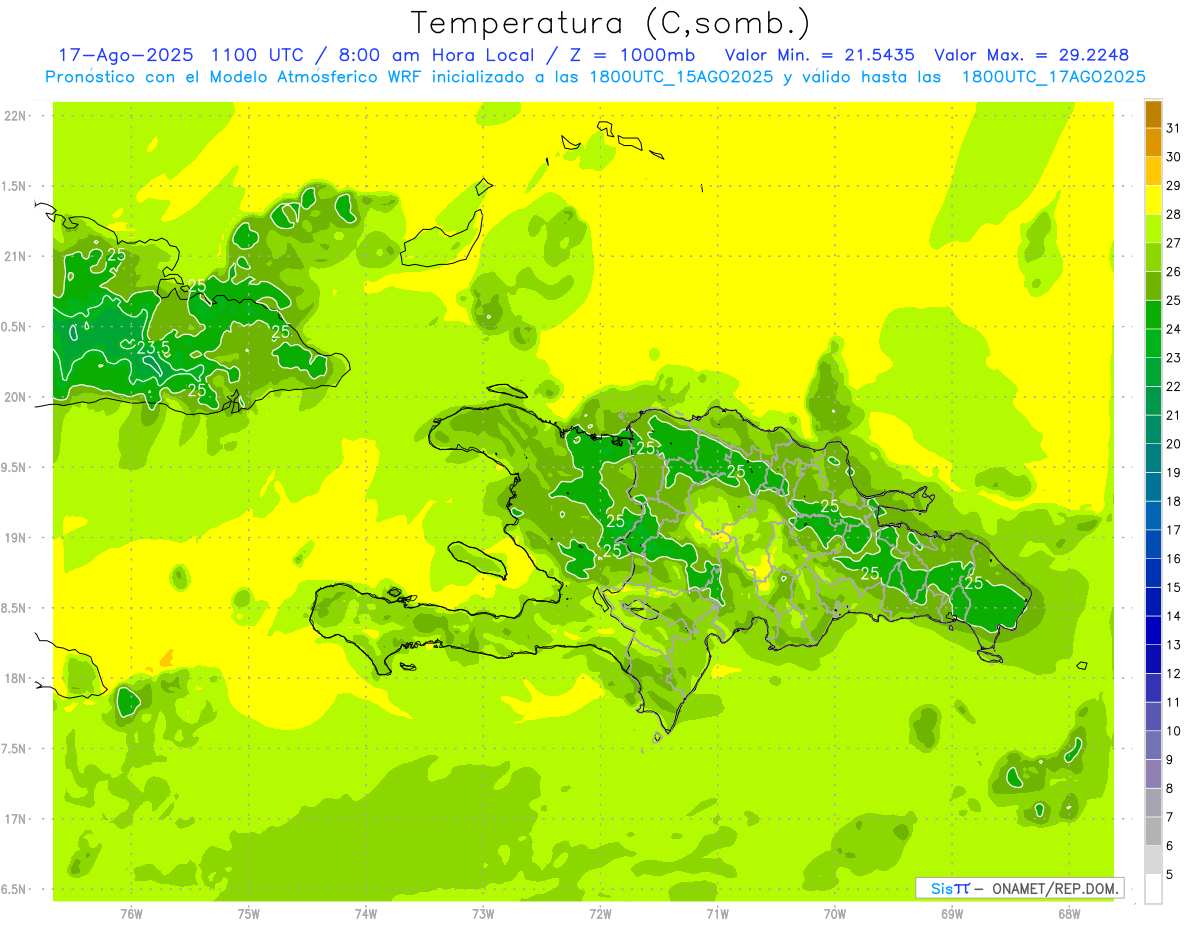Select the 'Z = 1000mb' level text
Image resolution: width=1200 pixels, height=927 pixels.
coord(631,54)
